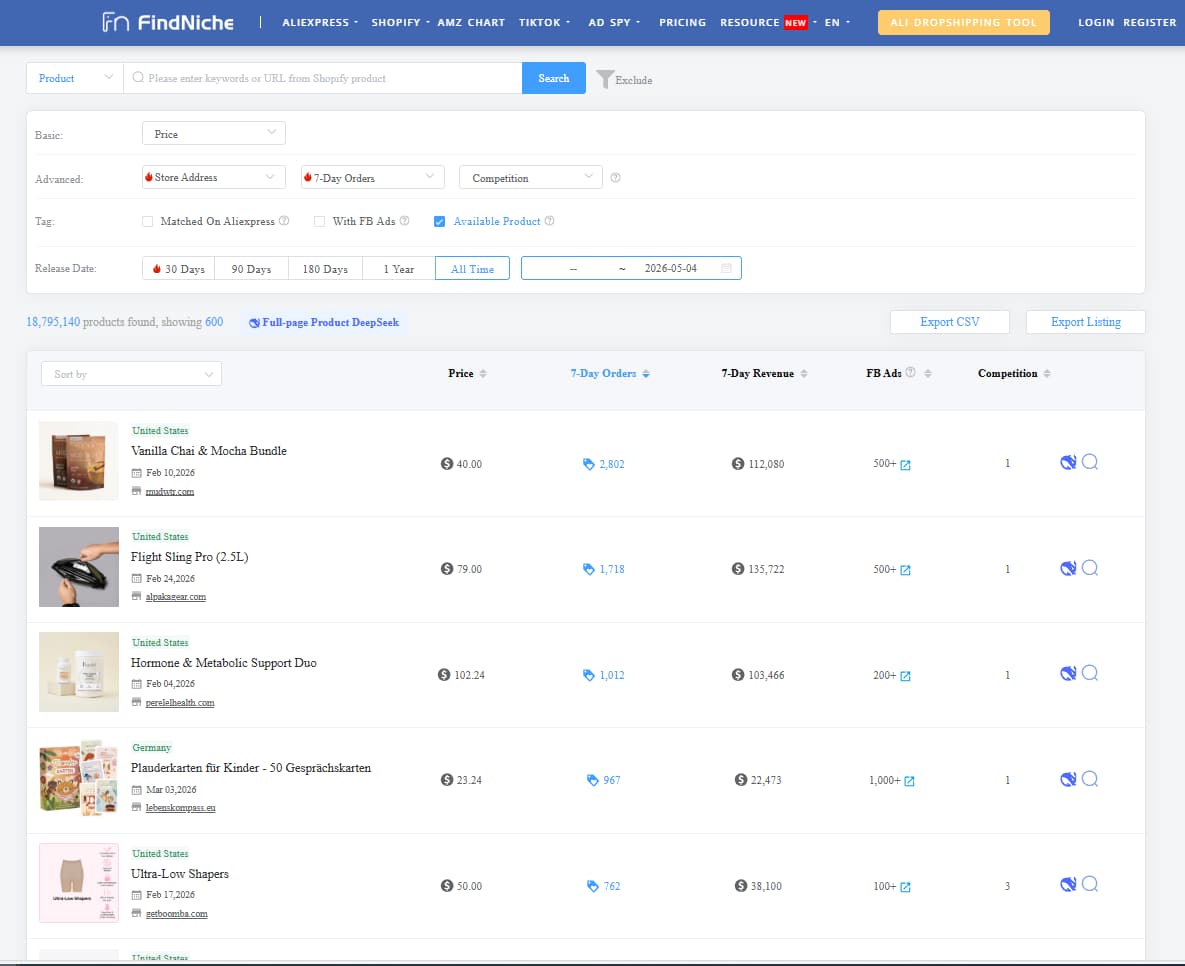Image resolution: width=1185 pixels, height=966 pixels.
Task: Select 180 Days release date
Action: pyautogui.click(x=325, y=268)
